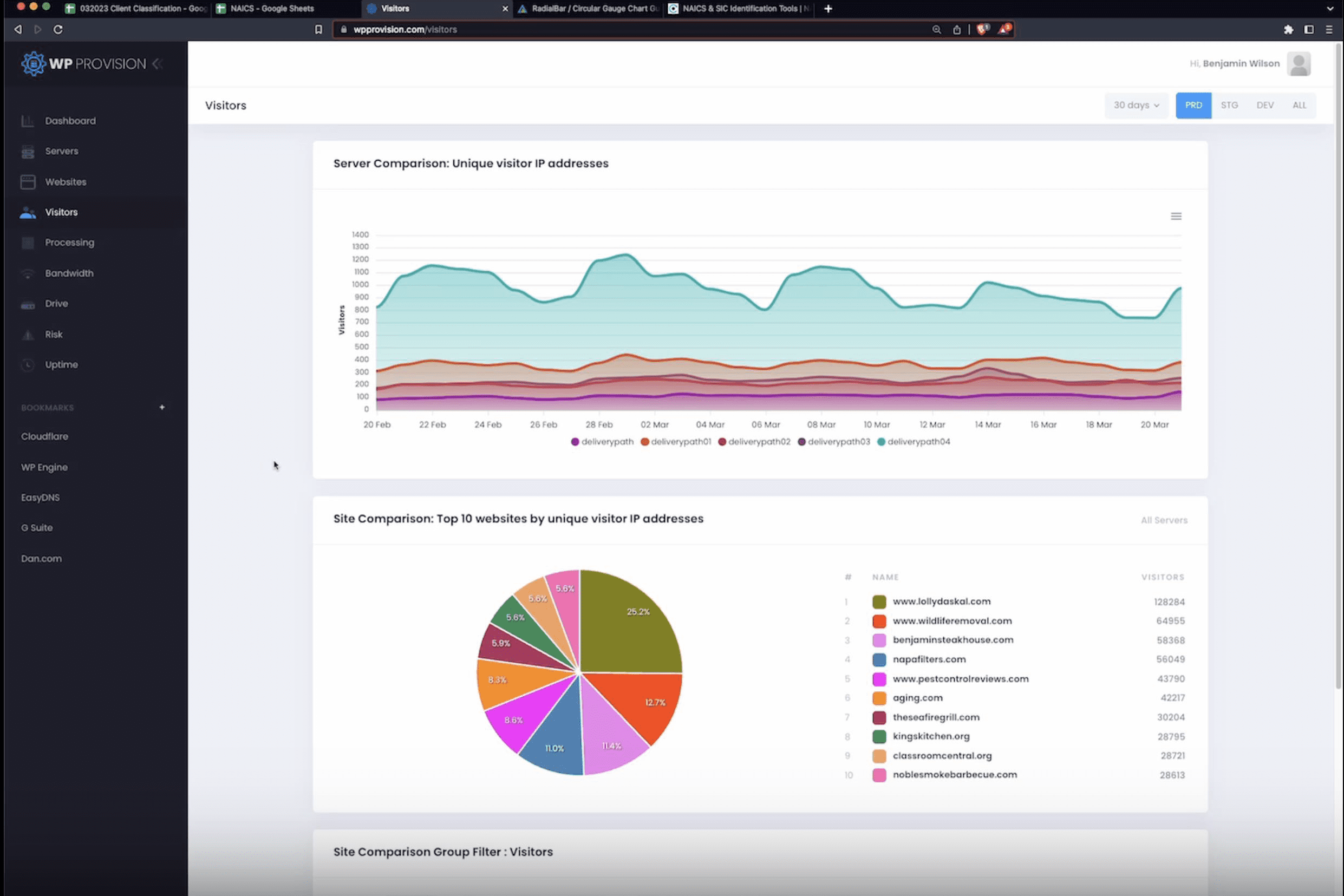This screenshot has width=1344, height=896.
Task: Open the Dashboard sidebar icon
Action: coord(28,121)
